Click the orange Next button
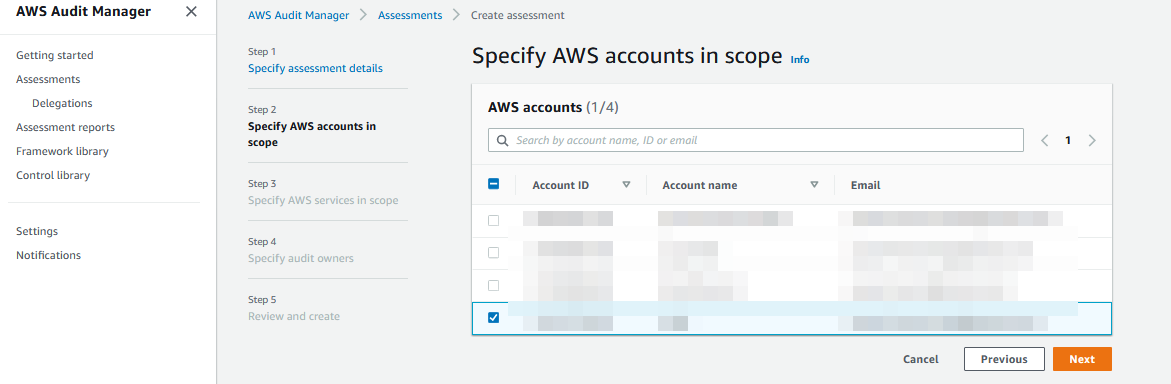Image resolution: width=1171 pixels, height=384 pixels. (x=1082, y=359)
